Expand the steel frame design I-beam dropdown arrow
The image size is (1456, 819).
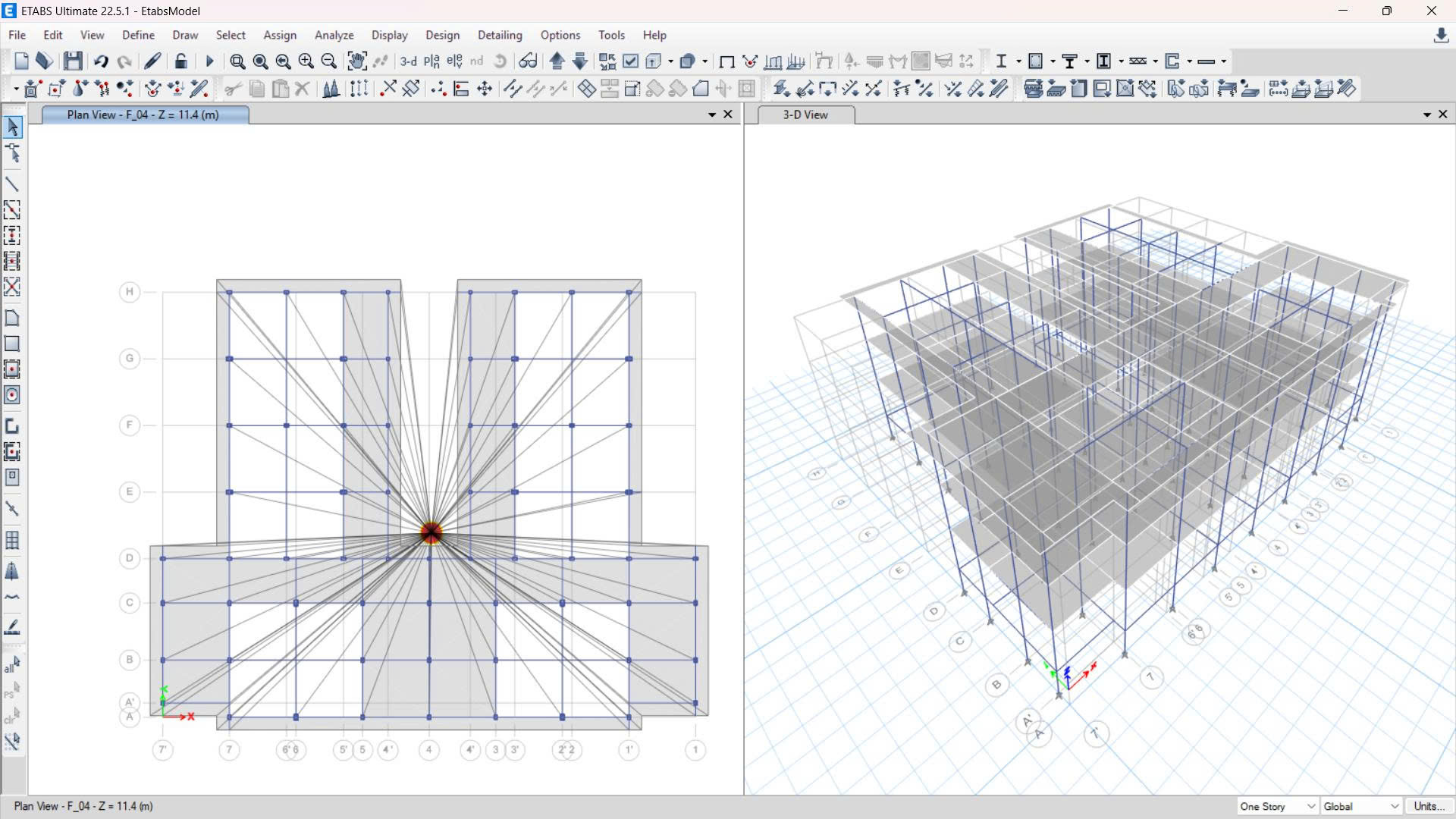[1018, 61]
